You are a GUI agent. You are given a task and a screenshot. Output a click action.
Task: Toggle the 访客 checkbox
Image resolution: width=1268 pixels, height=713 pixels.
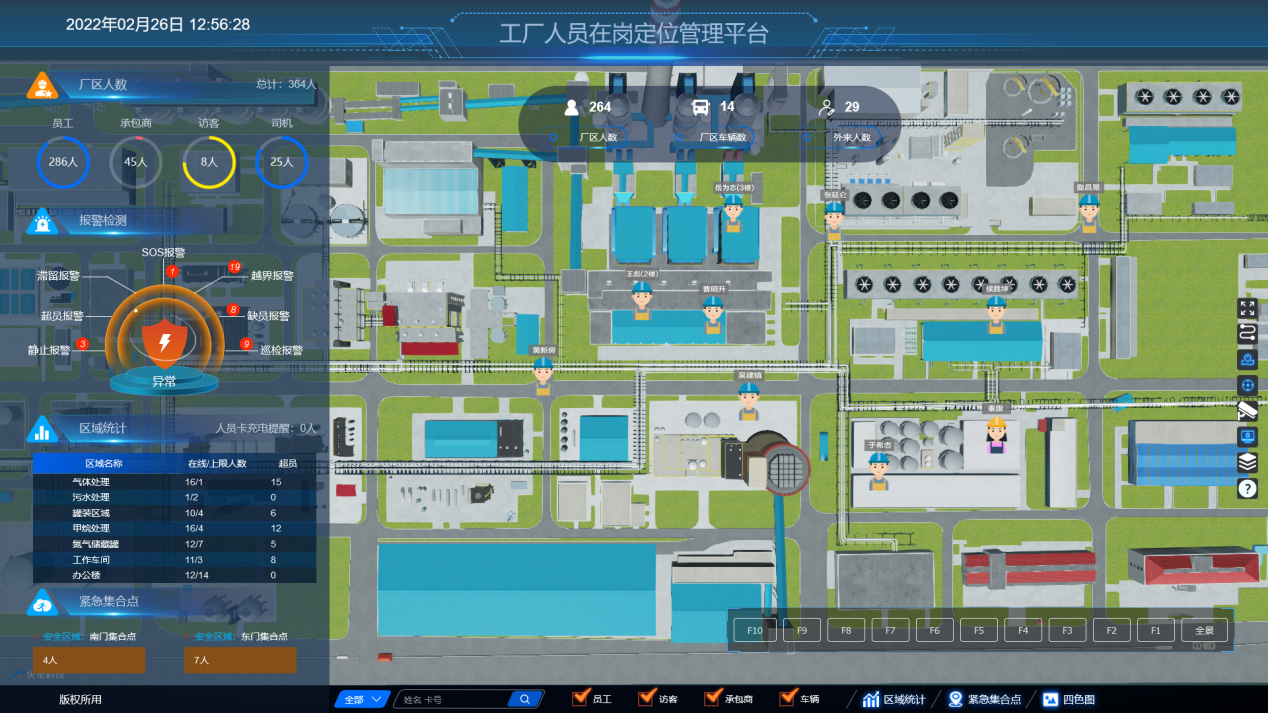pos(645,698)
